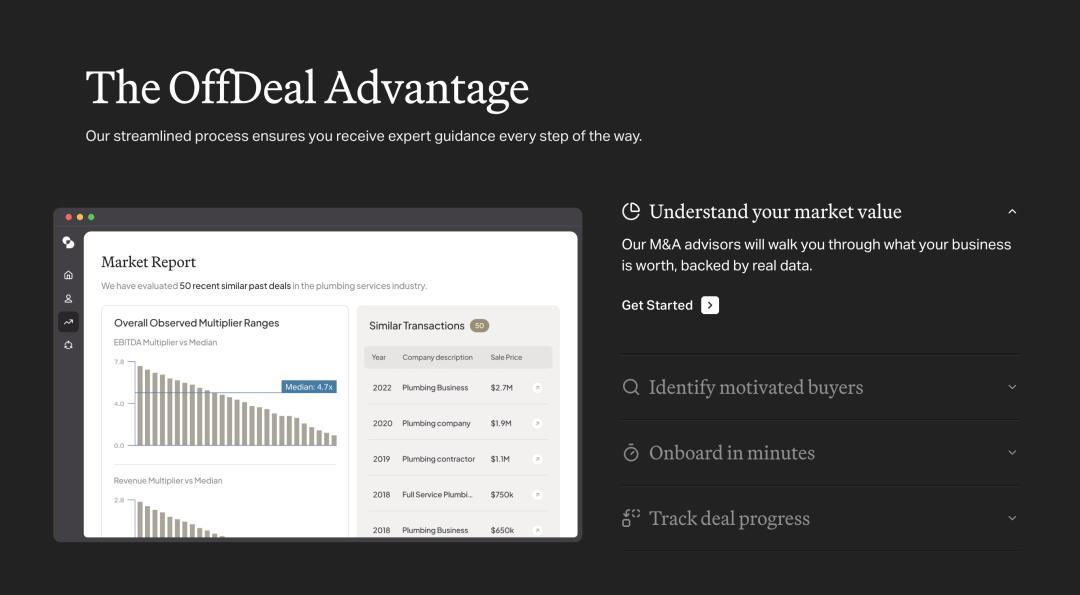Screen dimensions: 1080x595
Task: Select the Track deal progress heading
Action: (x=729, y=519)
